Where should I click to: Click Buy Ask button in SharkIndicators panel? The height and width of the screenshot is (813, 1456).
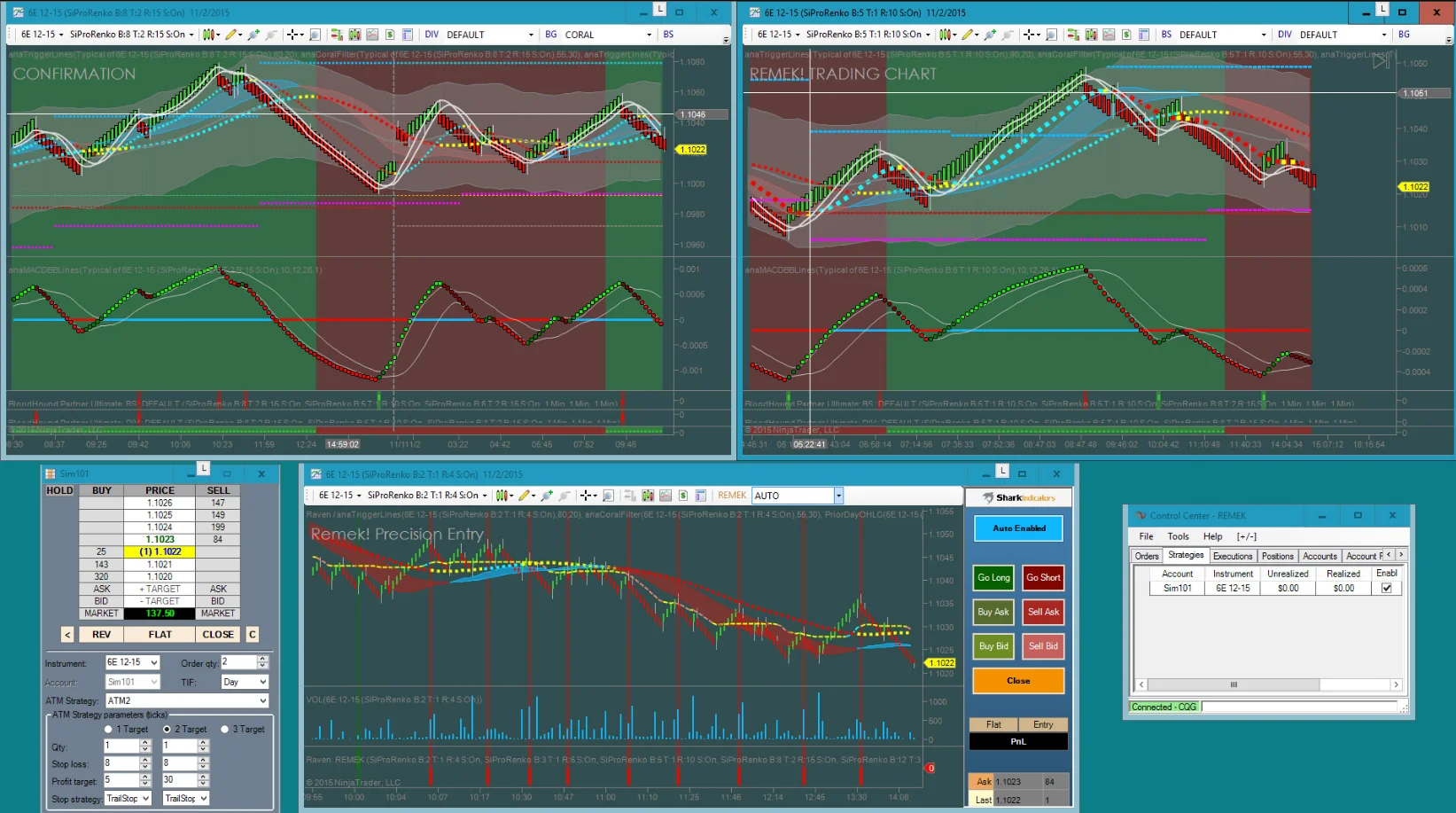click(x=993, y=612)
